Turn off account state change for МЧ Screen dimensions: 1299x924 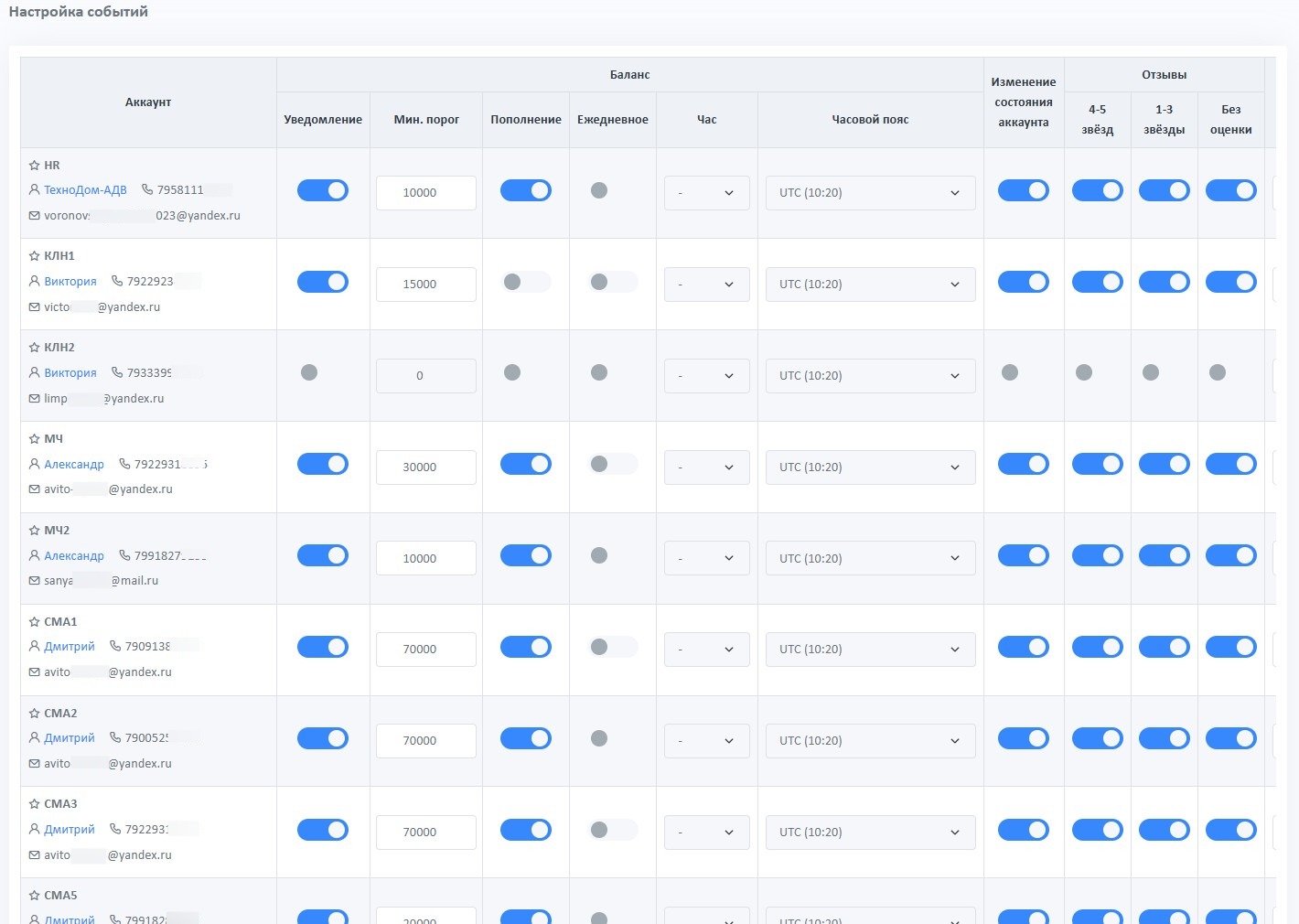click(x=1024, y=465)
